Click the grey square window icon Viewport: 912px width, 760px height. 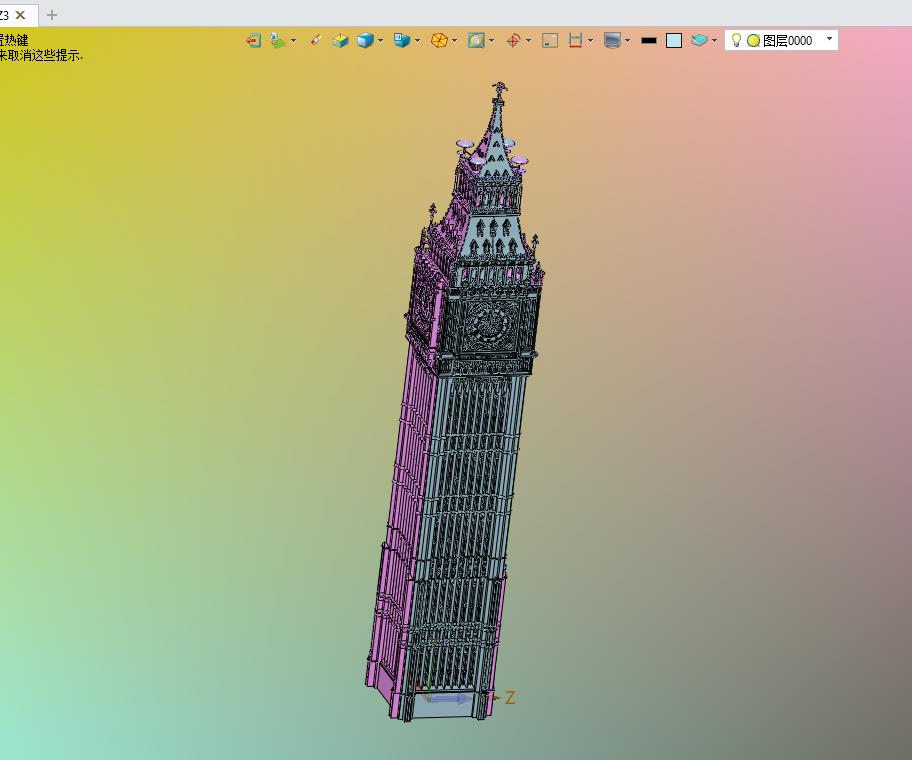[x=550, y=40]
